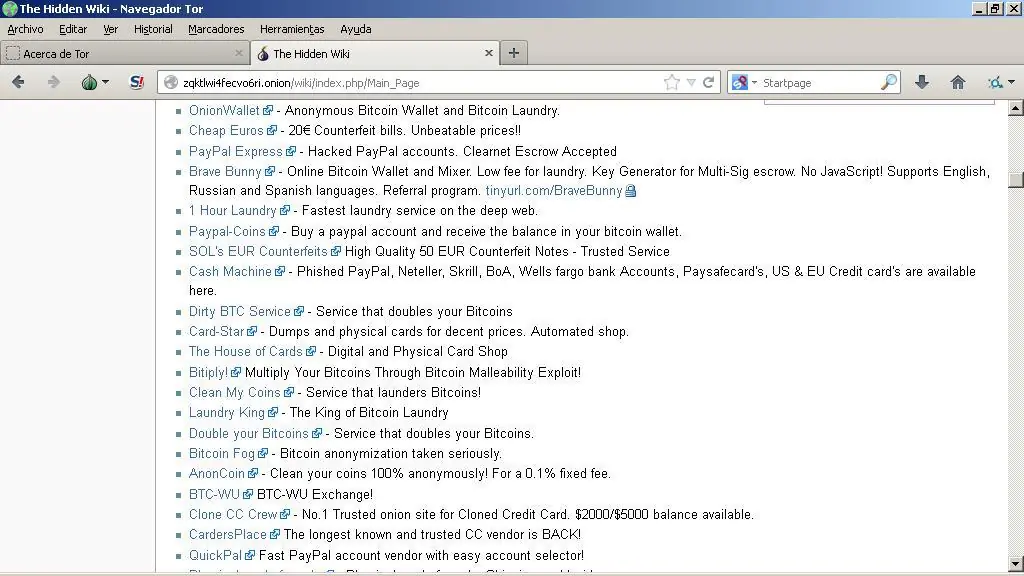Click the NoScript S icon
The image size is (1024, 576).
pyautogui.click(x=137, y=82)
